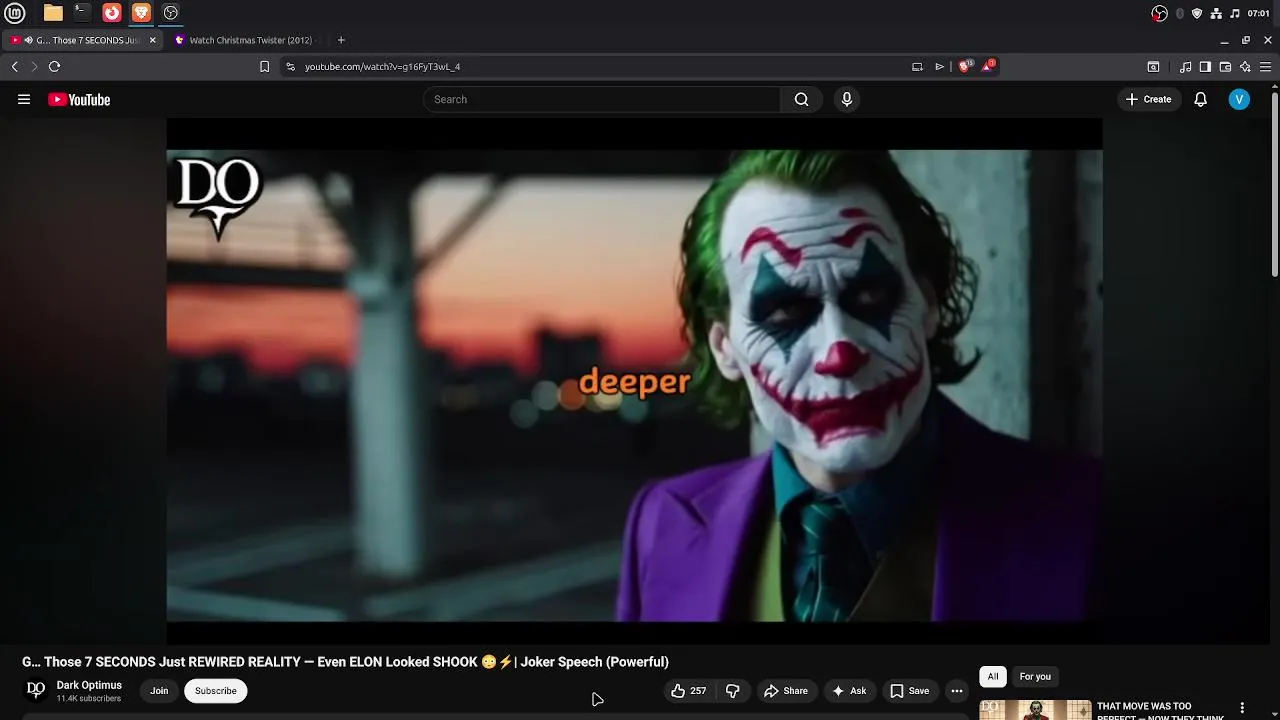Screen dimensions: 1280x720
Task: Switch to the 'Watch Christmas Twister (2012)' tab
Action: click(250, 40)
